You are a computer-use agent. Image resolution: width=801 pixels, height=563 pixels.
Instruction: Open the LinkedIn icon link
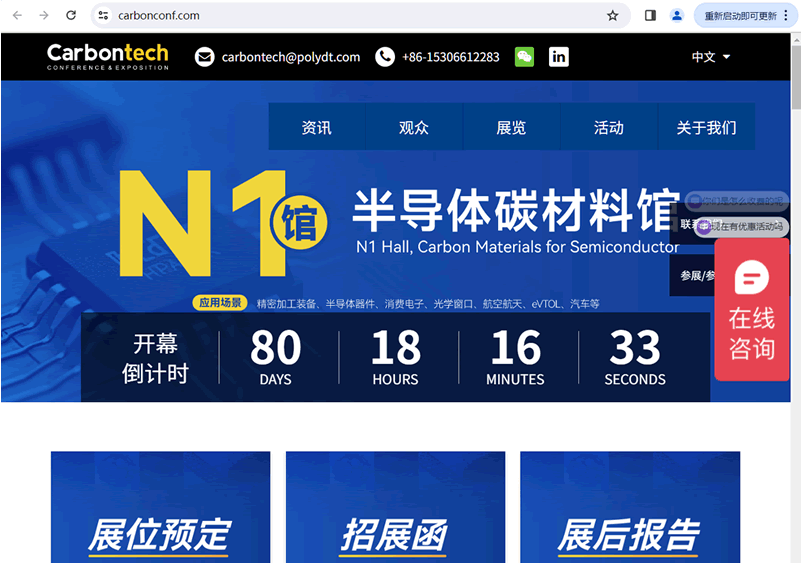click(x=559, y=57)
